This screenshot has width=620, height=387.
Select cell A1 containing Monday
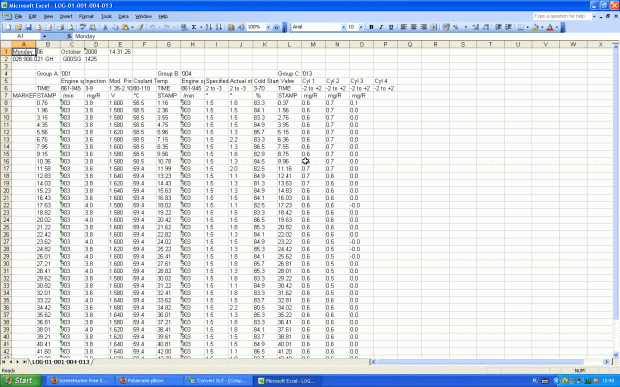(x=23, y=51)
